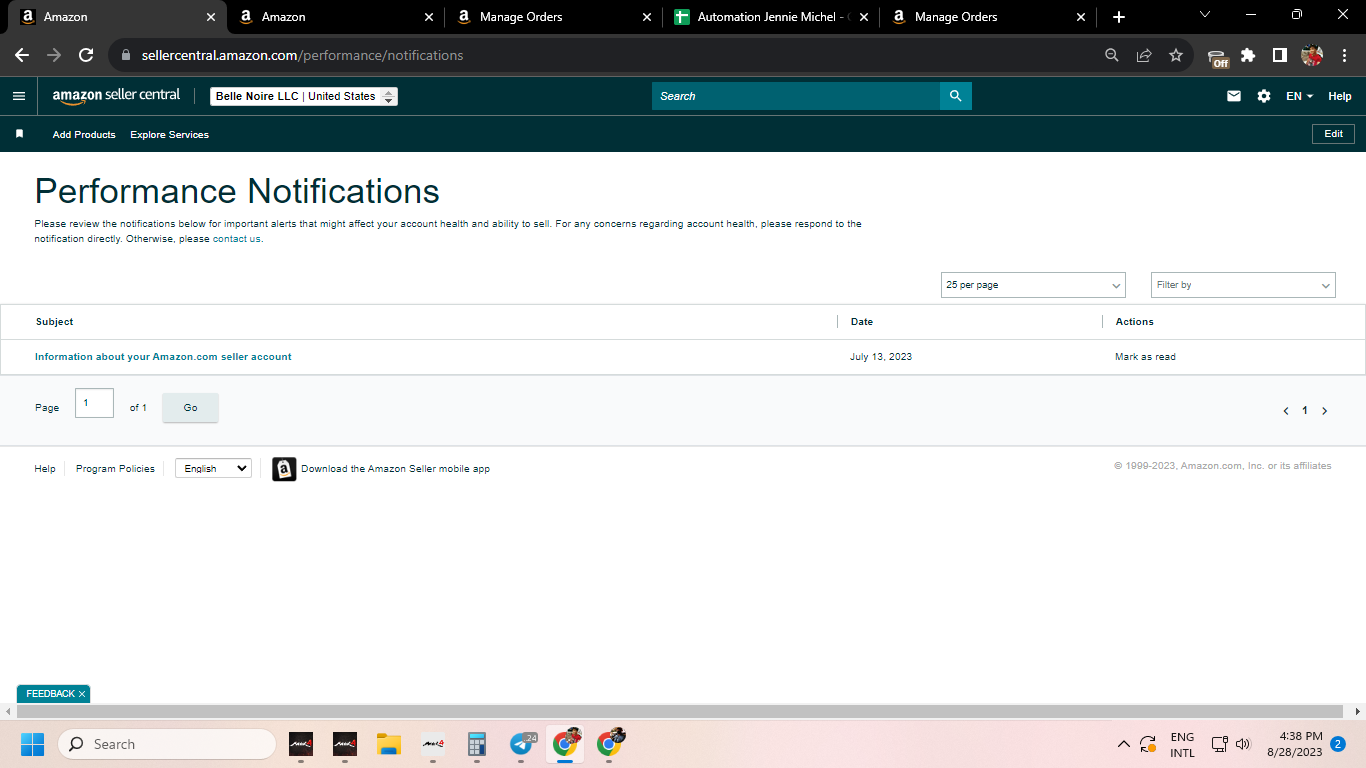This screenshot has height=768, width=1366.
Task: Open the notification center badge showing 2
Action: (1338, 744)
